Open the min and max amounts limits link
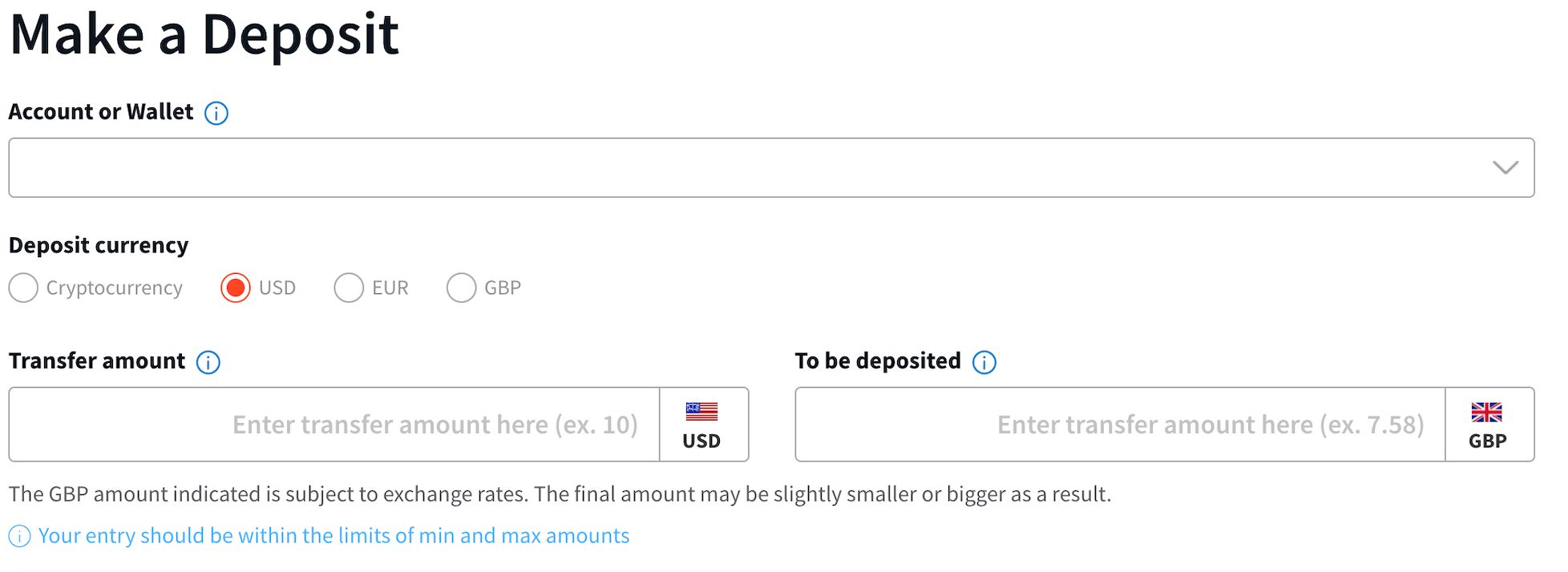 [333, 536]
